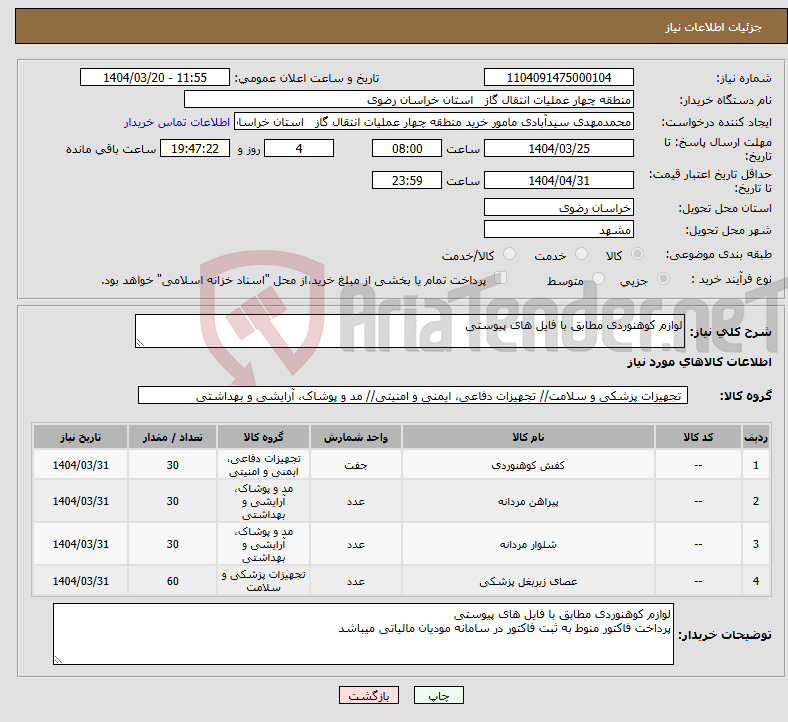Click the province field خراسان رضوی
Viewport: 788px width, 722px height.
pyautogui.click(x=558, y=207)
